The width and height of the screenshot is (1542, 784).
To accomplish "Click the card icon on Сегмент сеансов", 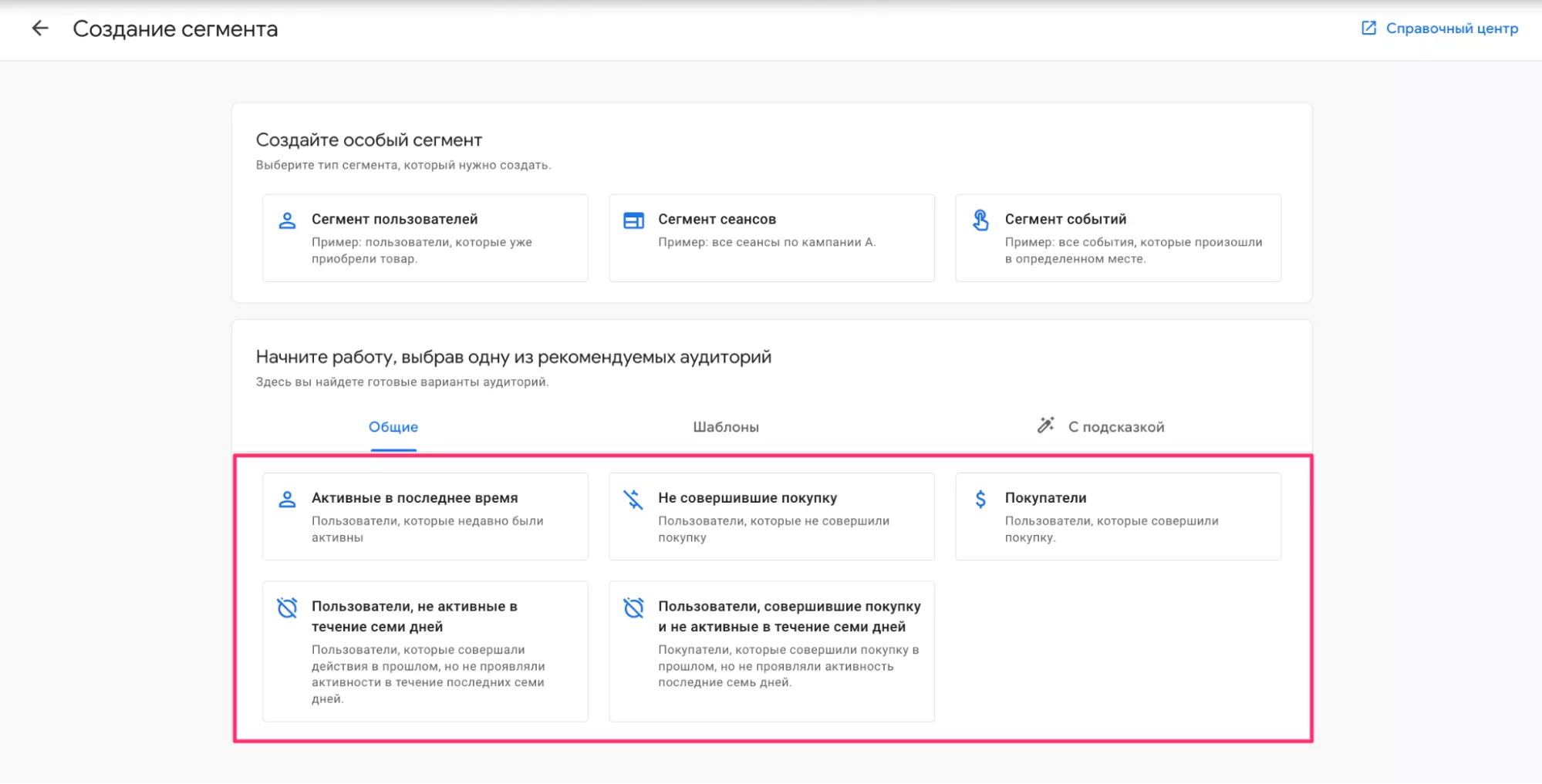I will [633, 220].
